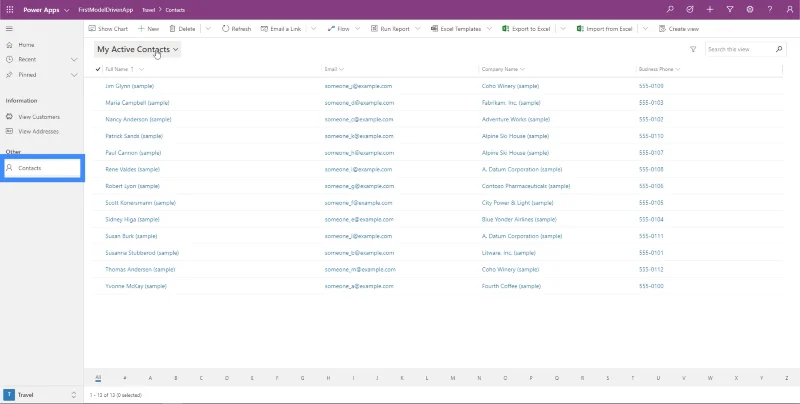The image size is (800, 404).
Task: Click Export to Excel
Action: (x=526, y=29)
